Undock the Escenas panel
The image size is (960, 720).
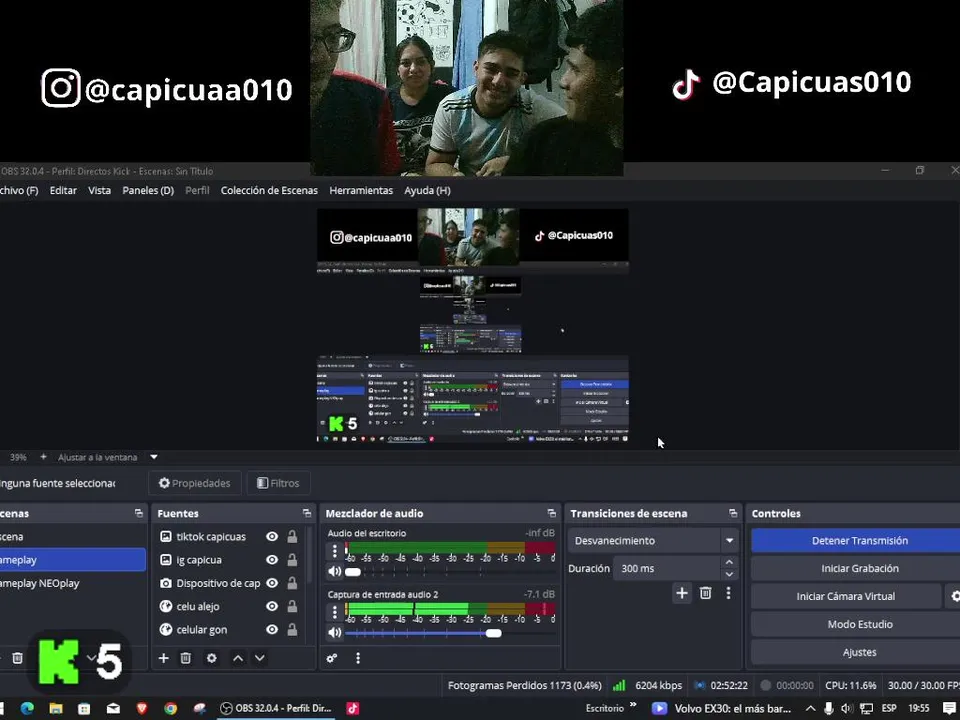(x=139, y=513)
